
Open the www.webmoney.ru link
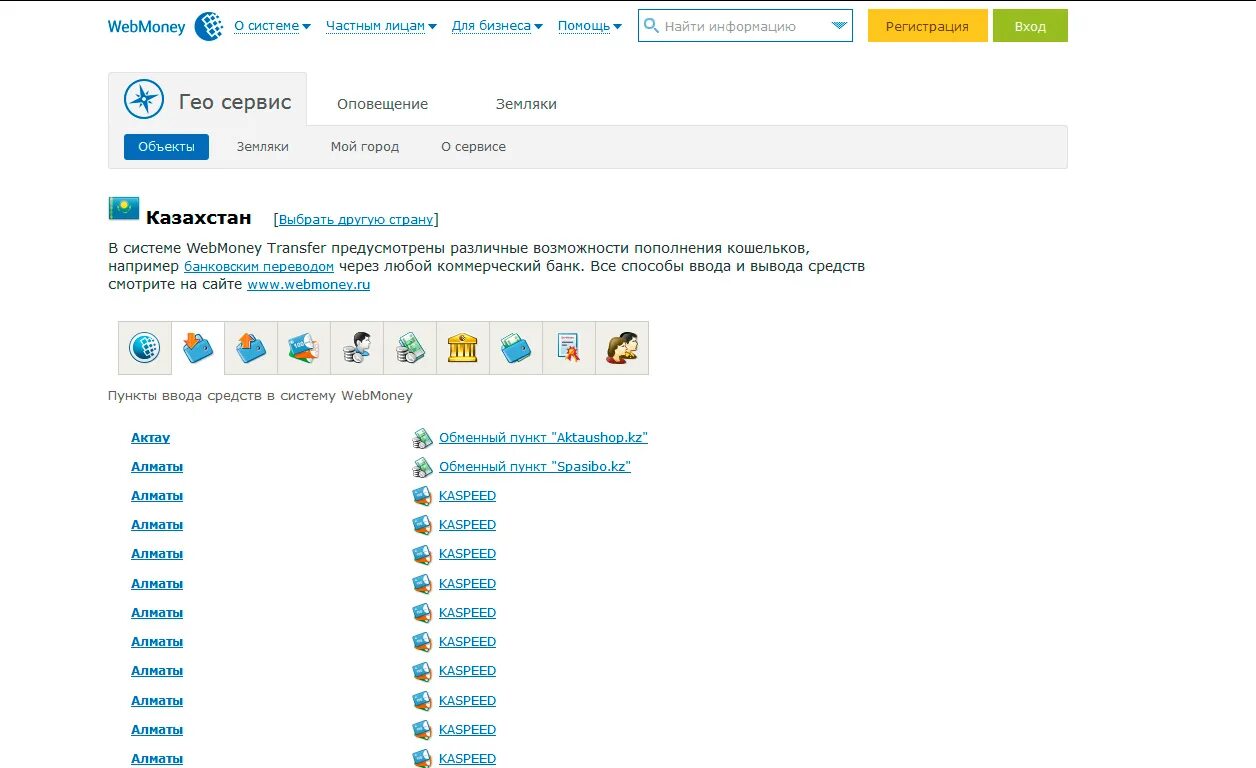309,284
